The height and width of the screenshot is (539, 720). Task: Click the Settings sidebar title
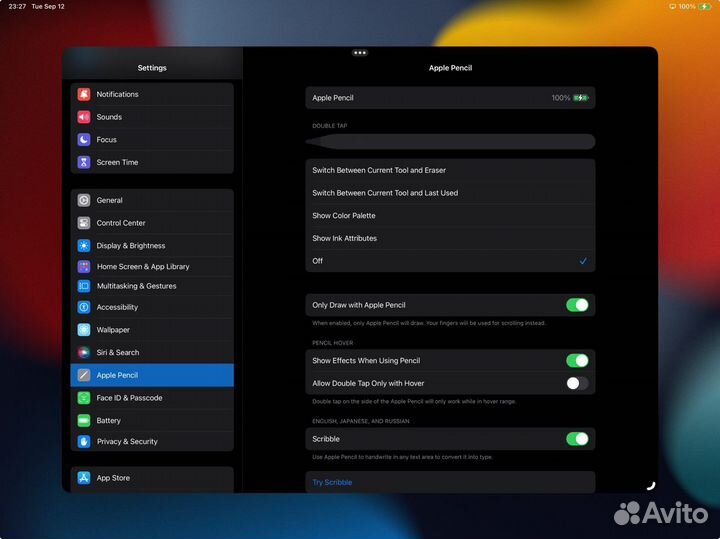coord(152,67)
